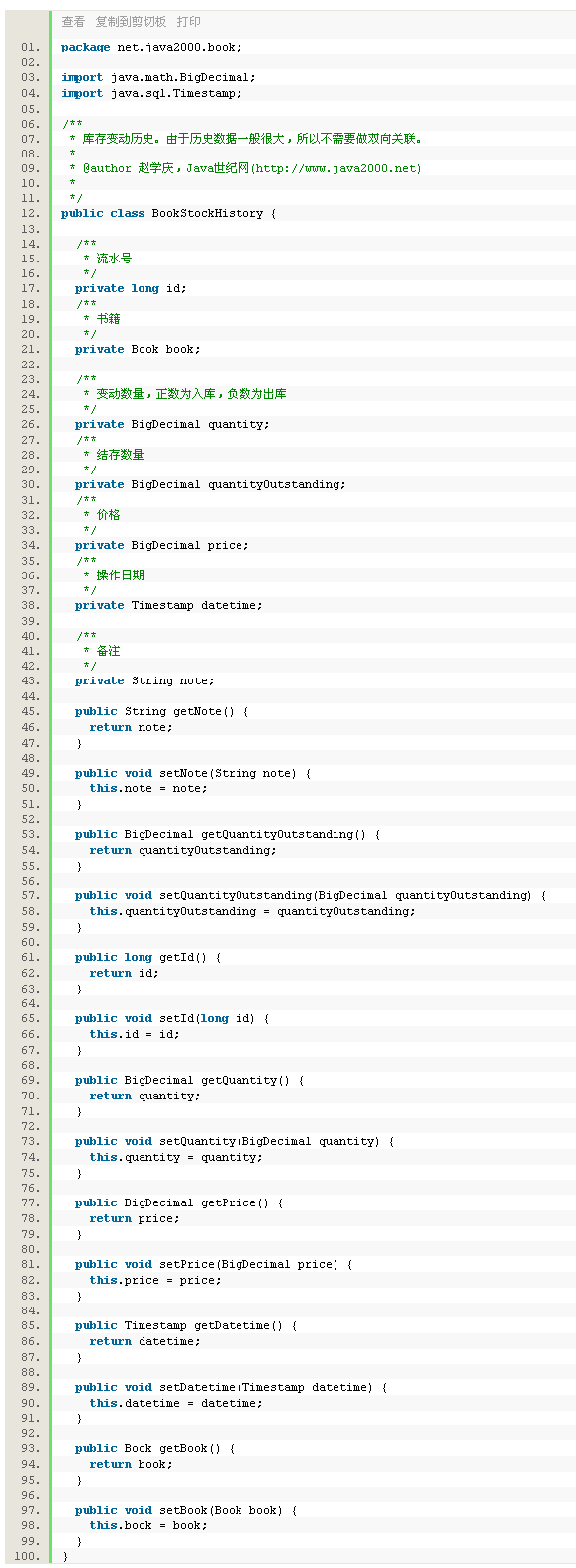The height and width of the screenshot is (1568, 576).
Task: Click the '@author 赵学庆' comment line
Action: [x=245, y=168]
